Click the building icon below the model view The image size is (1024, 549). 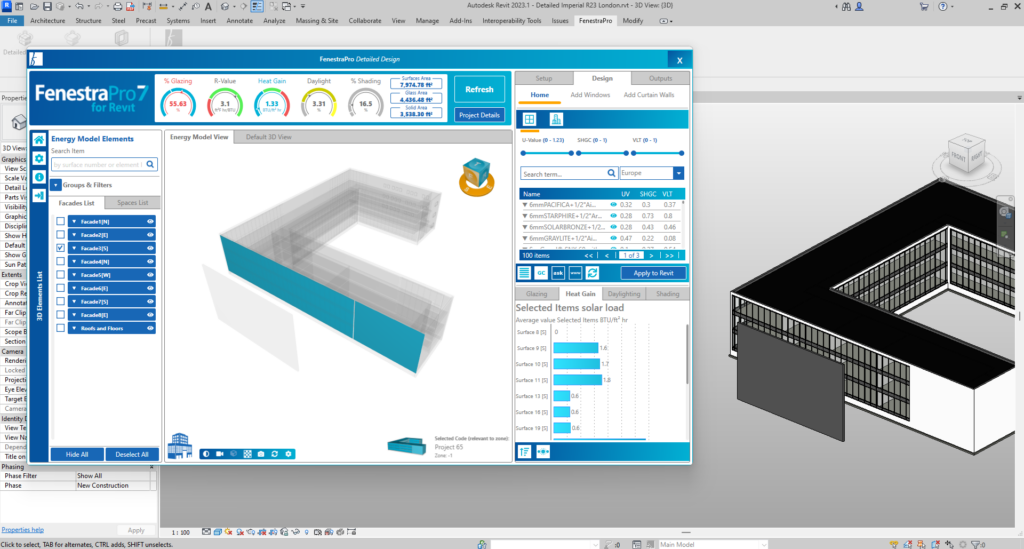tap(180, 445)
